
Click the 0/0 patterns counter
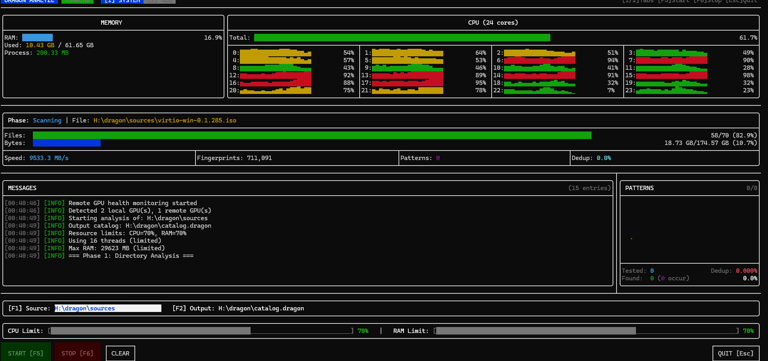752,188
